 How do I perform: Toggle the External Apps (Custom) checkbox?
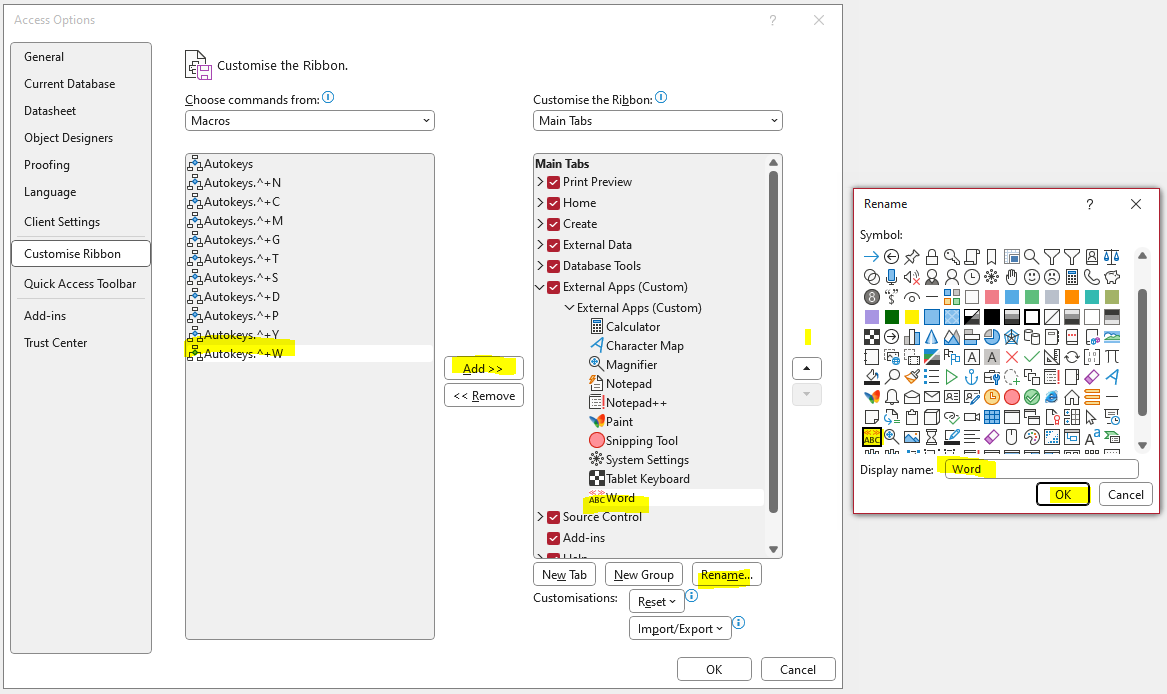coord(553,287)
